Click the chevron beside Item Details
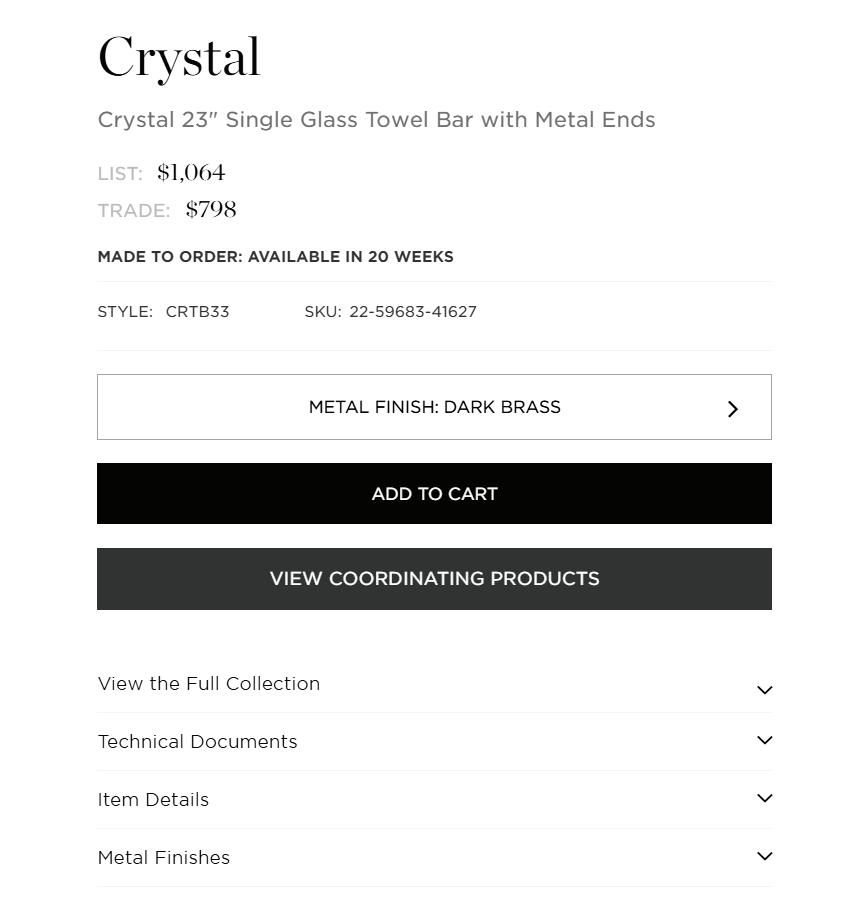 coord(765,799)
